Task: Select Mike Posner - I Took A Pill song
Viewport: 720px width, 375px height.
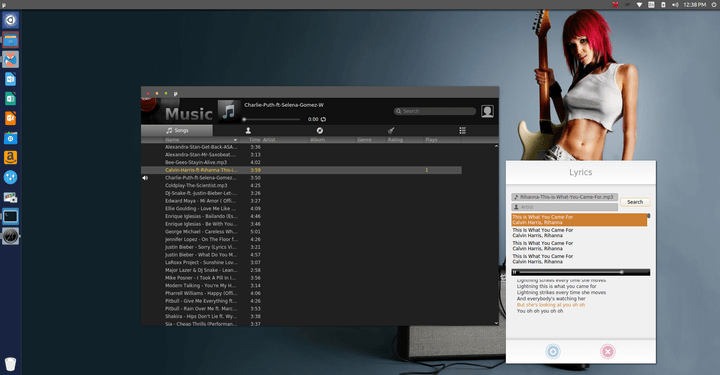Action: (x=301, y=278)
